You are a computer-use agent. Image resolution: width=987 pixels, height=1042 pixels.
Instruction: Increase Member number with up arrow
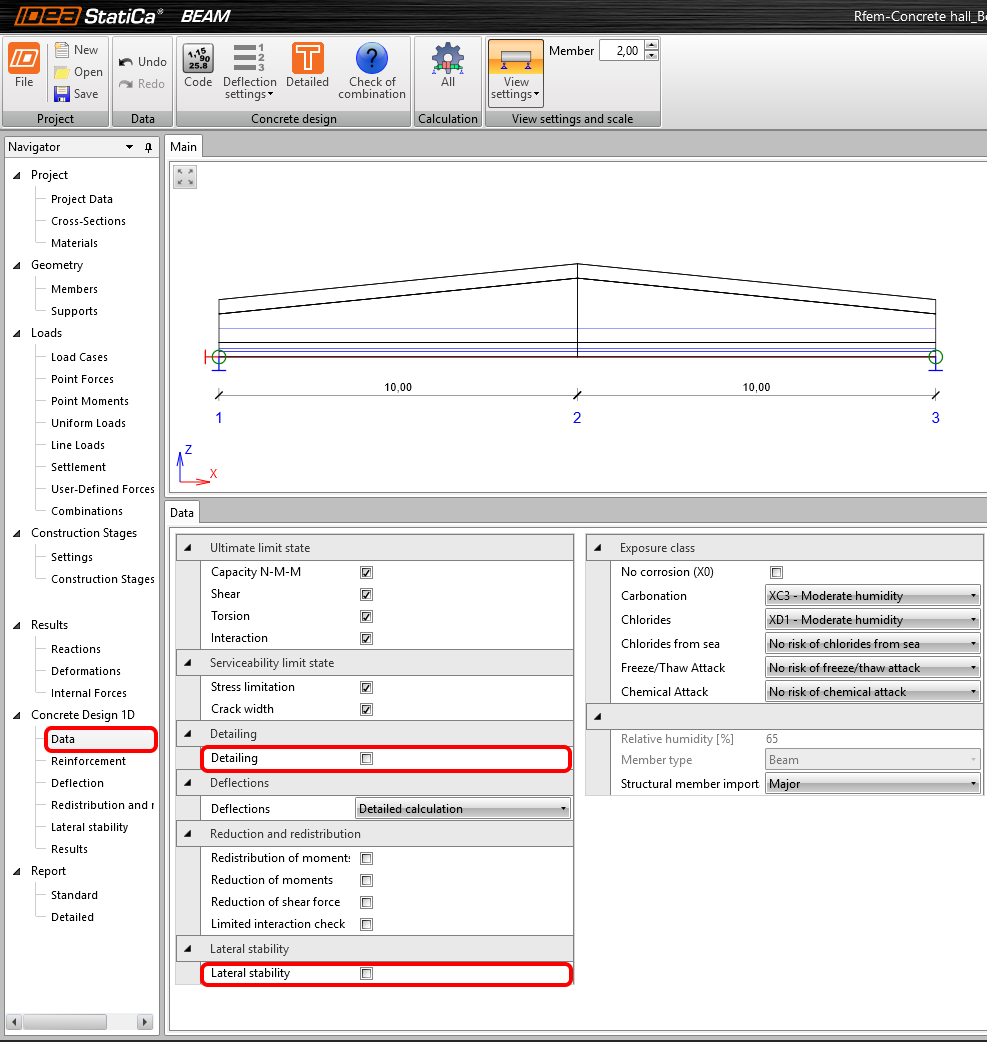point(652,45)
